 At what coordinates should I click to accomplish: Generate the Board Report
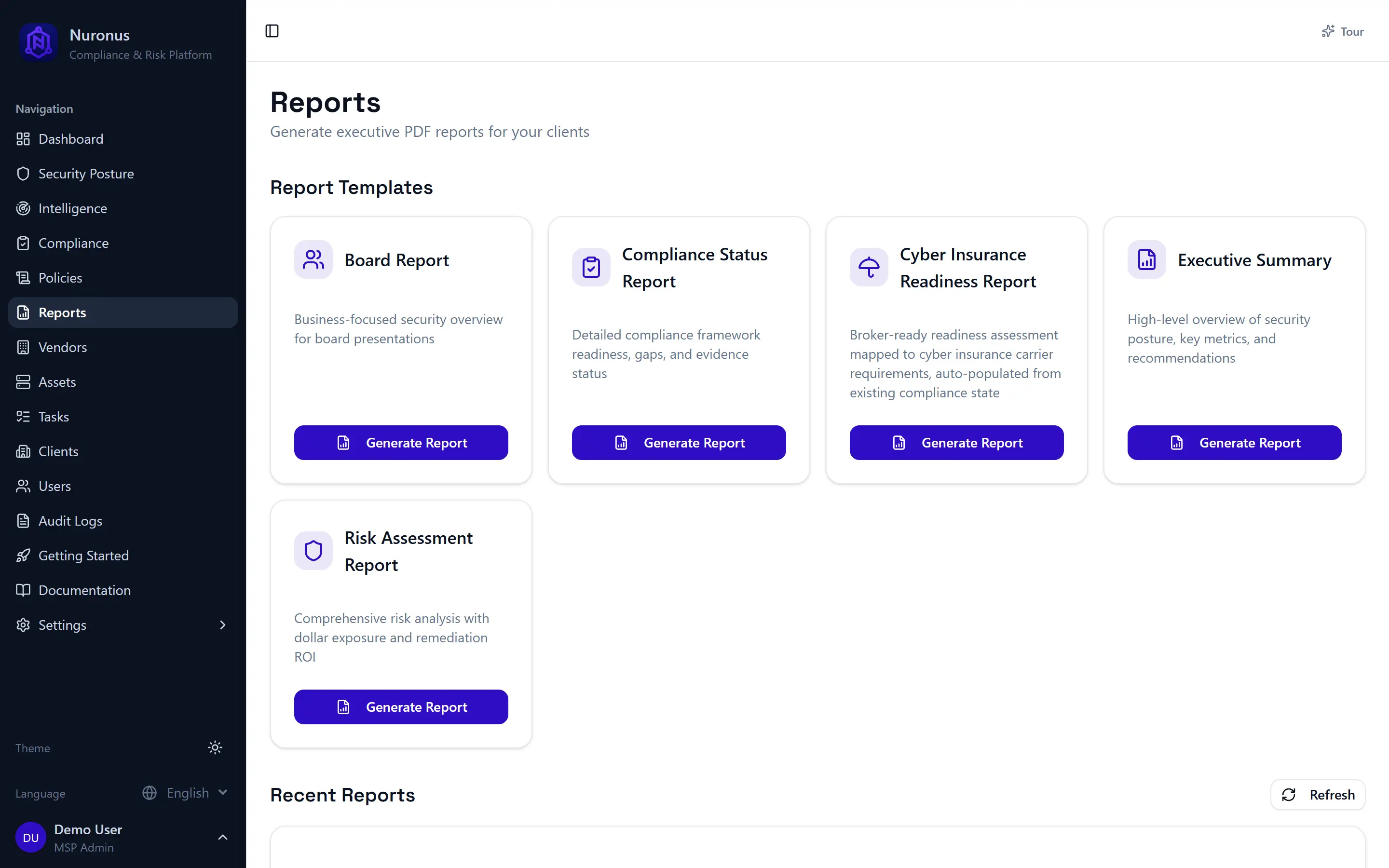pyautogui.click(x=401, y=443)
